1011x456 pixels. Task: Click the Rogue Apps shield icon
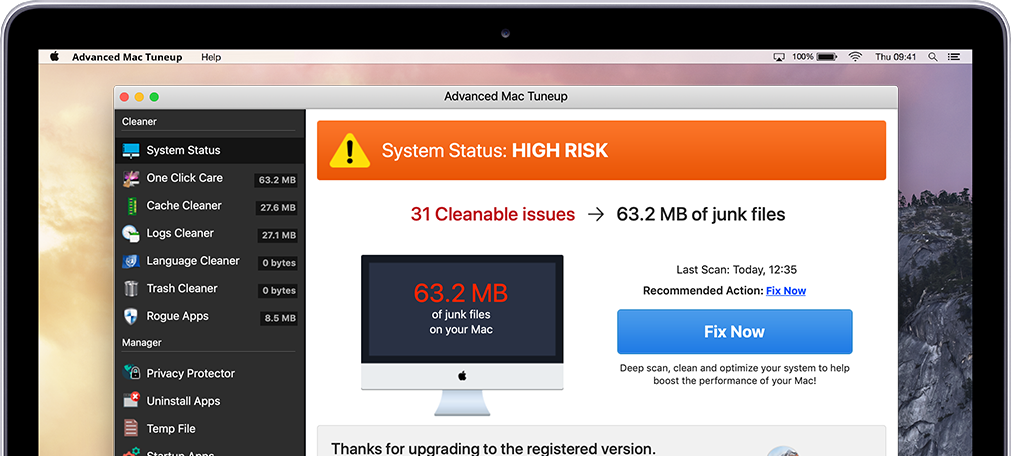pyautogui.click(x=131, y=317)
